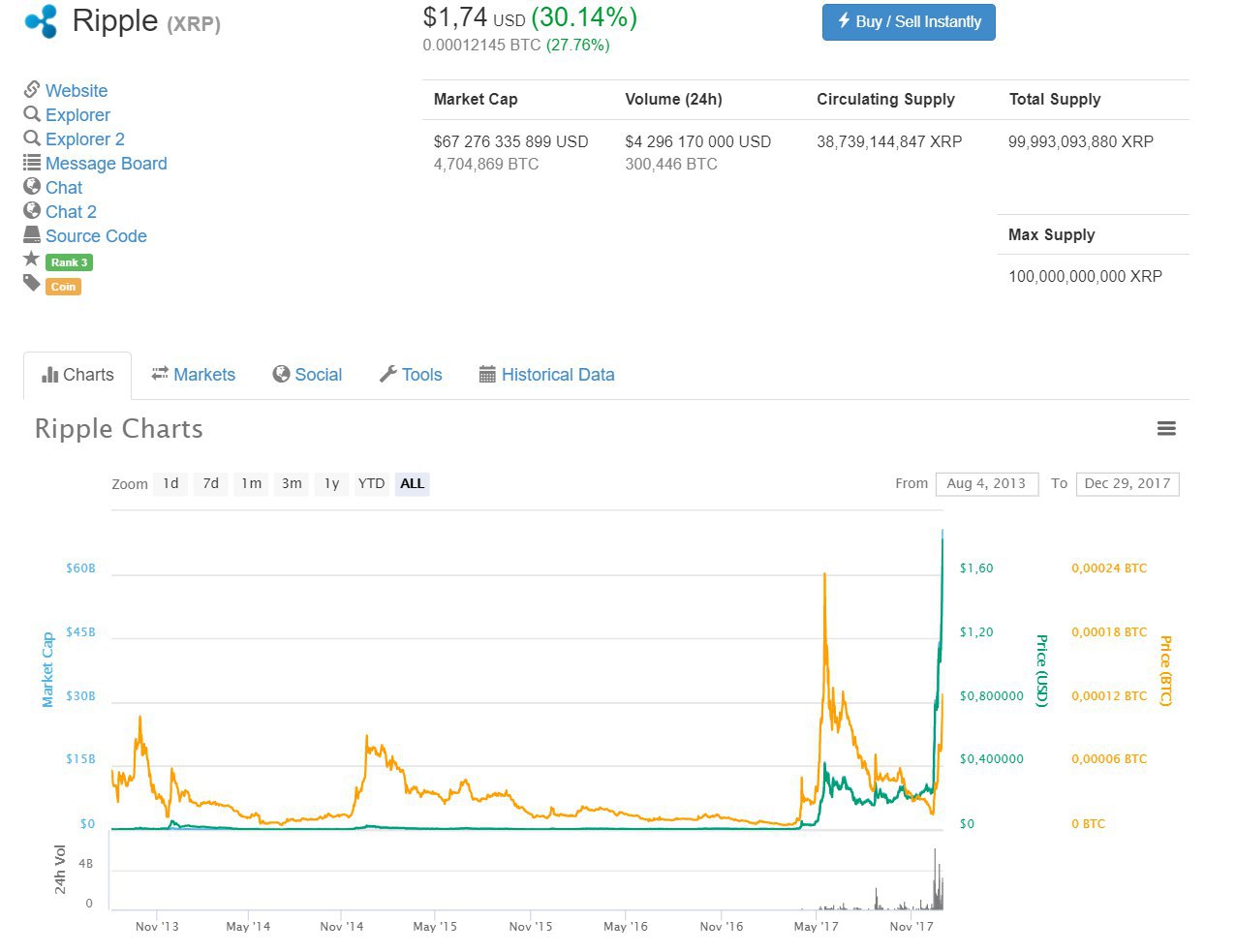Open the Message Board link
The image size is (1236, 952).
click(107, 163)
